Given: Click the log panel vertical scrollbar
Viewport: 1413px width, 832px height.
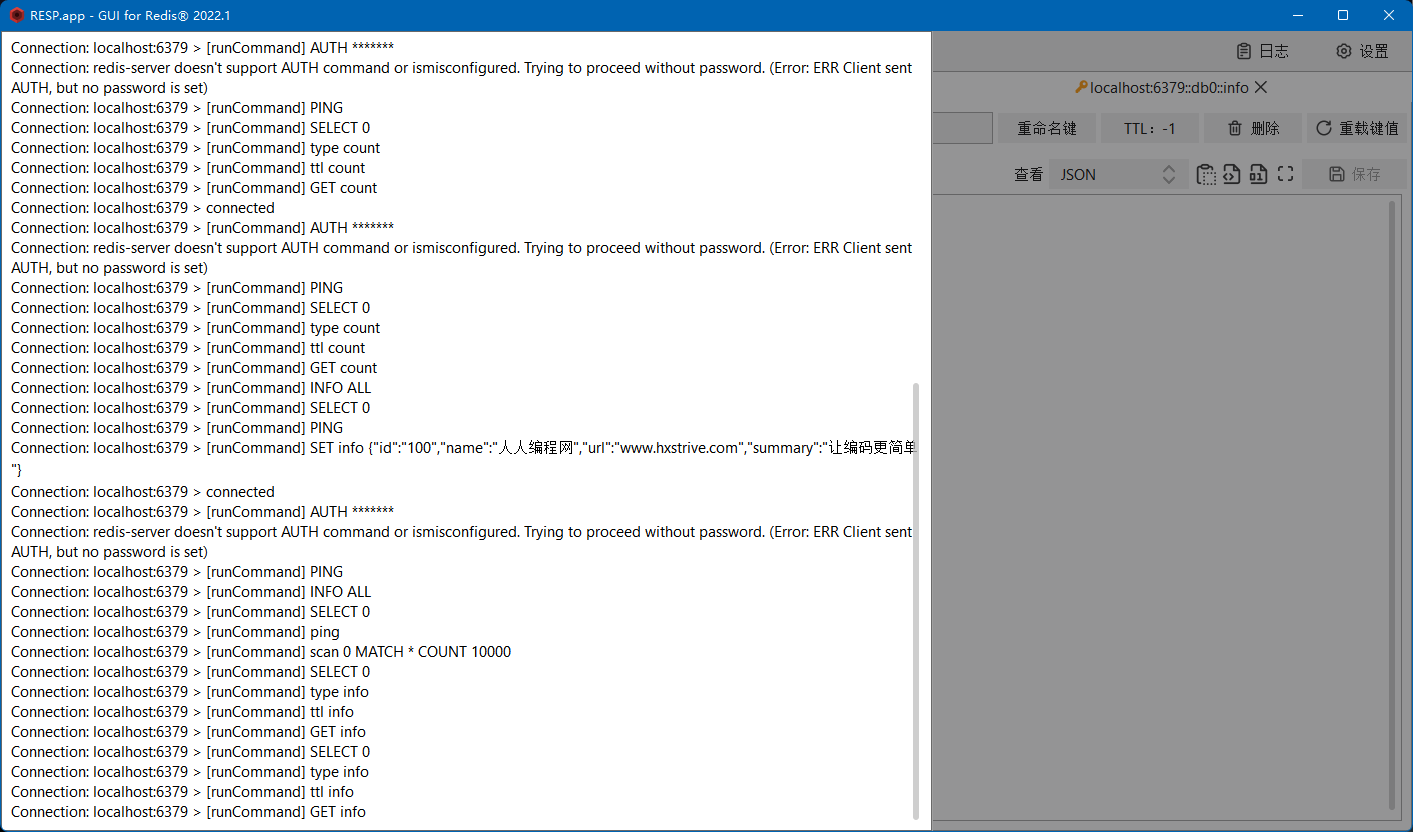Looking at the screenshot, I should click(x=916, y=600).
